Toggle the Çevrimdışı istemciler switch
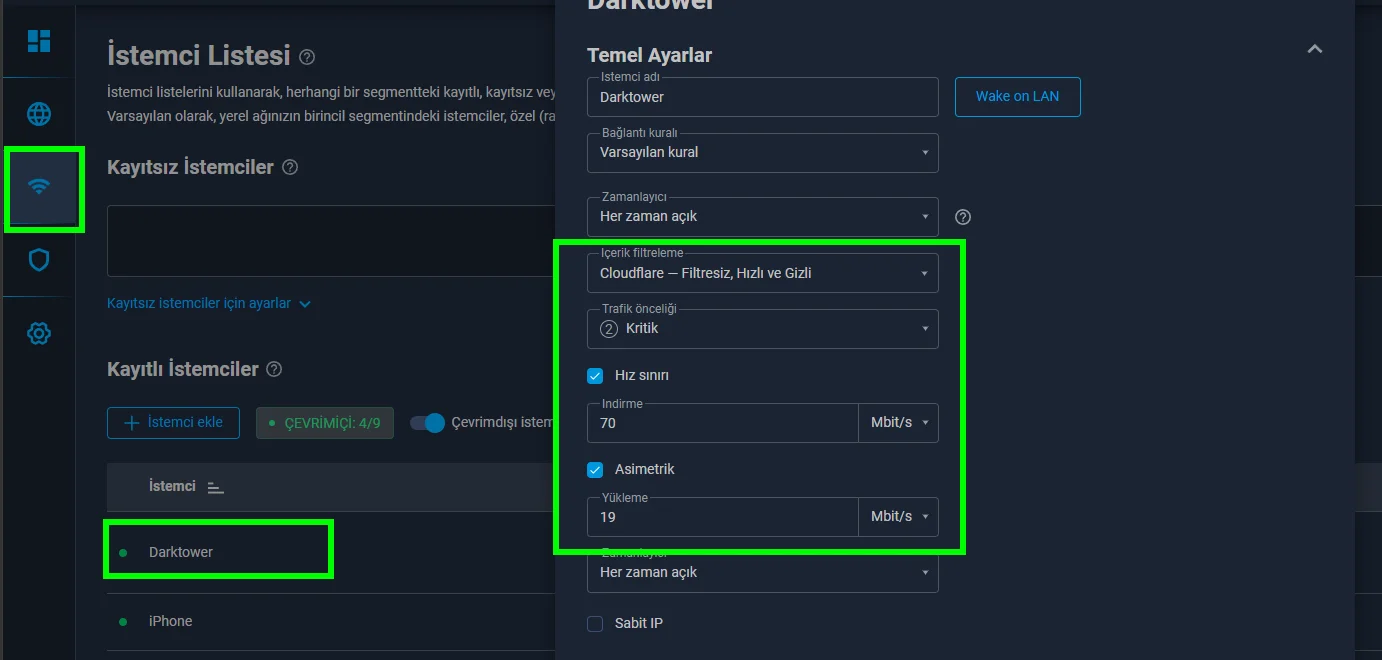Viewport: 1382px width, 660px height. tap(427, 423)
